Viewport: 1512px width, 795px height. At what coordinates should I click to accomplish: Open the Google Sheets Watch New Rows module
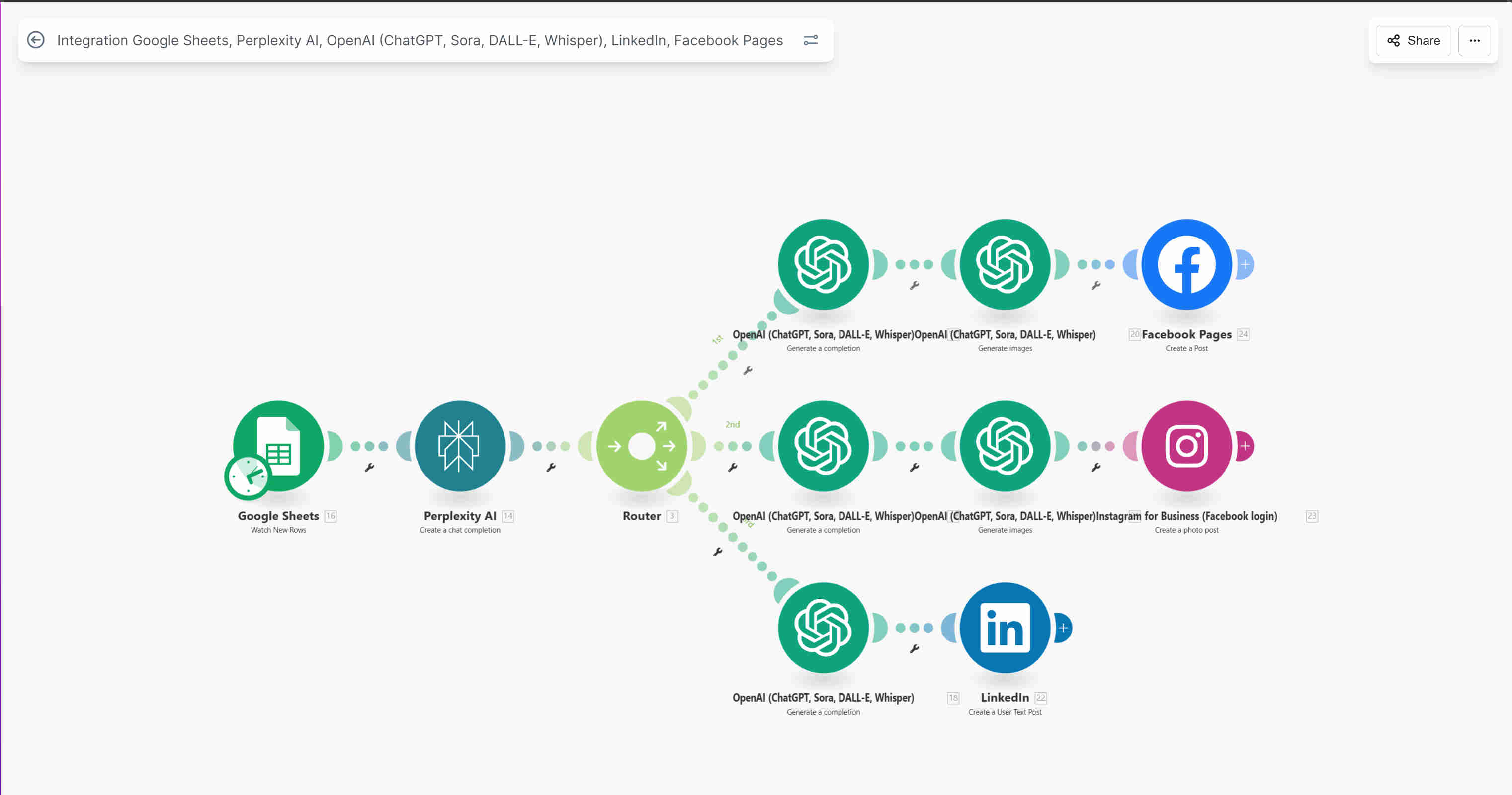(x=278, y=446)
